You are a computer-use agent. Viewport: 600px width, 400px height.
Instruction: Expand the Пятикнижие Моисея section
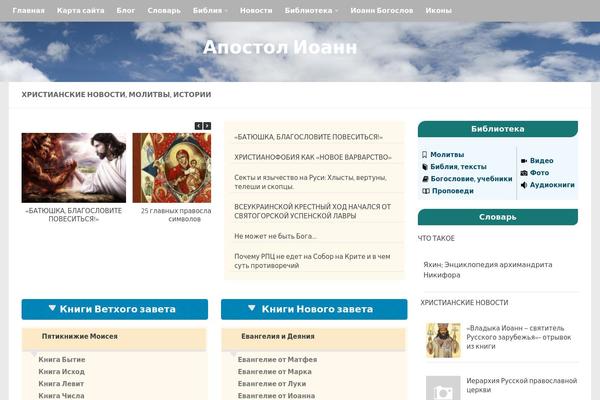point(114,339)
